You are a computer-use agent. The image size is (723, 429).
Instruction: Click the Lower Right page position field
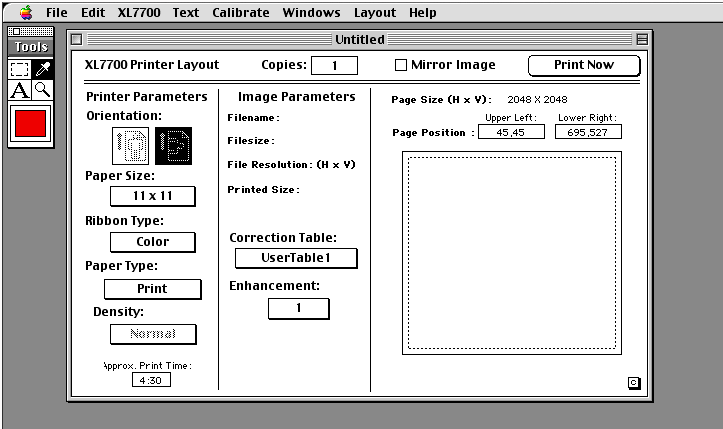point(588,132)
